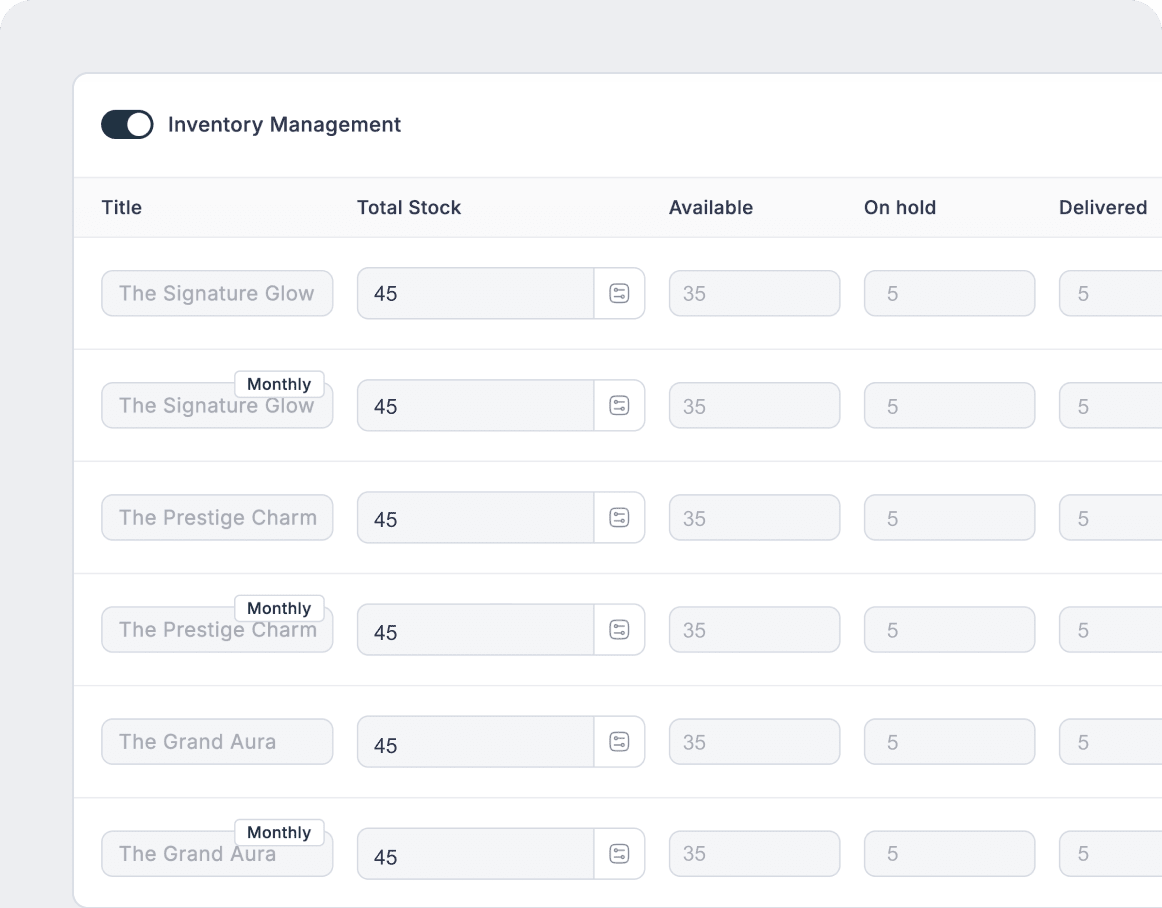The width and height of the screenshot is (1162, 908).
Task: Click the Monthly badge on The Signature Glow
Action: pos(279,383)
